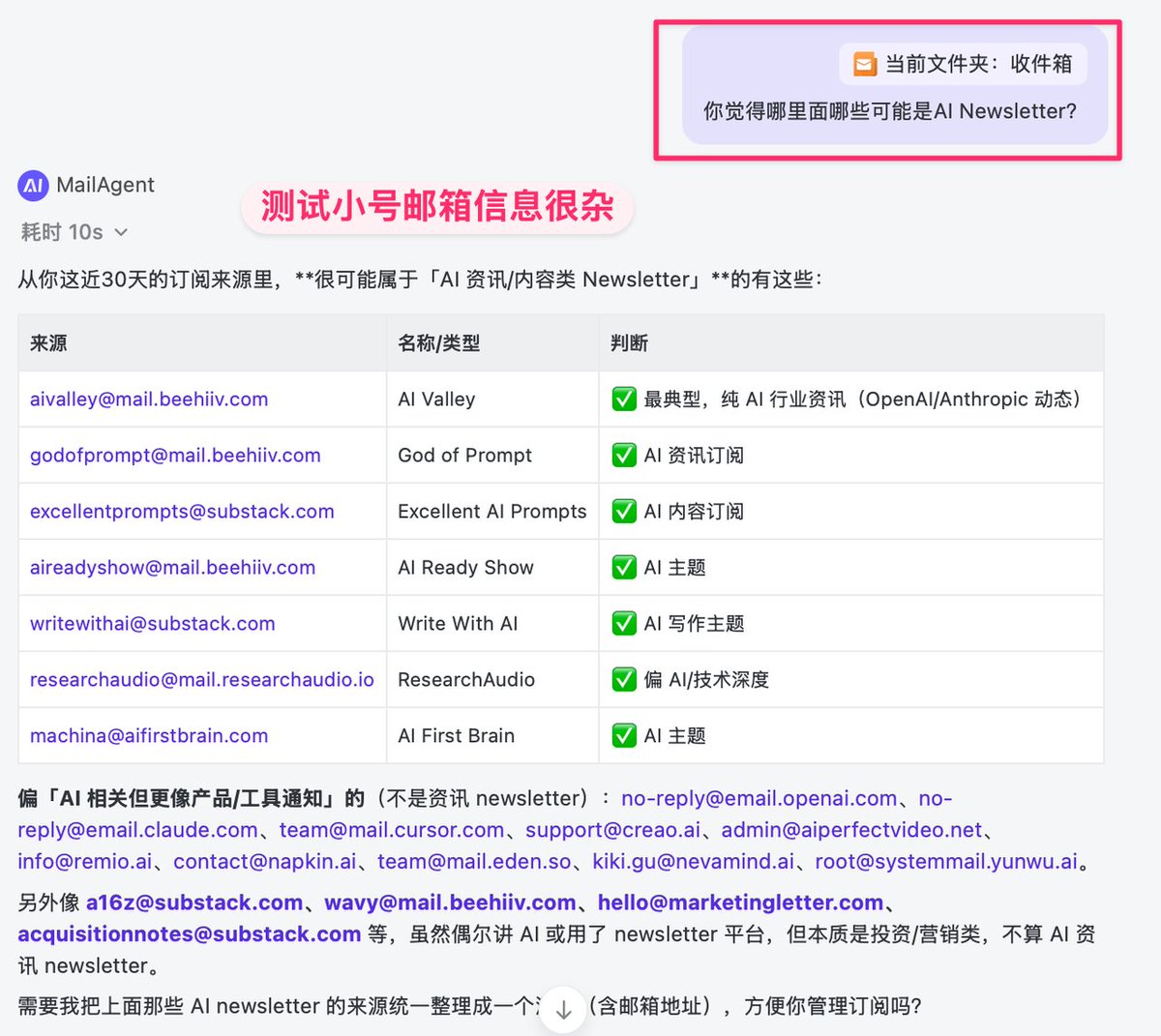The image size is (1161, 1036).
Task: Open a16z@substack.com bold link
Action: coord(194,903)
